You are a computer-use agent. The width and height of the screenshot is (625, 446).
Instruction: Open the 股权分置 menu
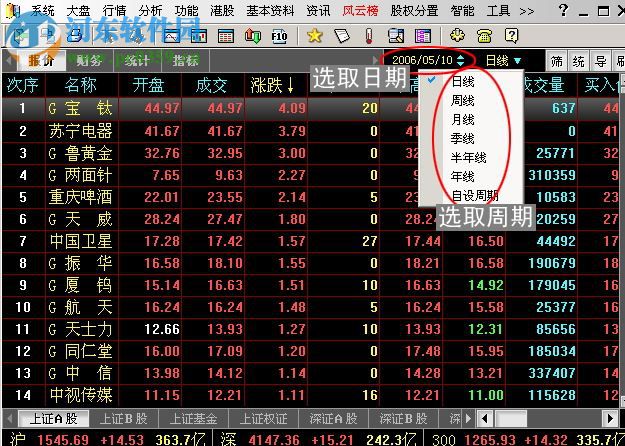[x=414, y=10]
